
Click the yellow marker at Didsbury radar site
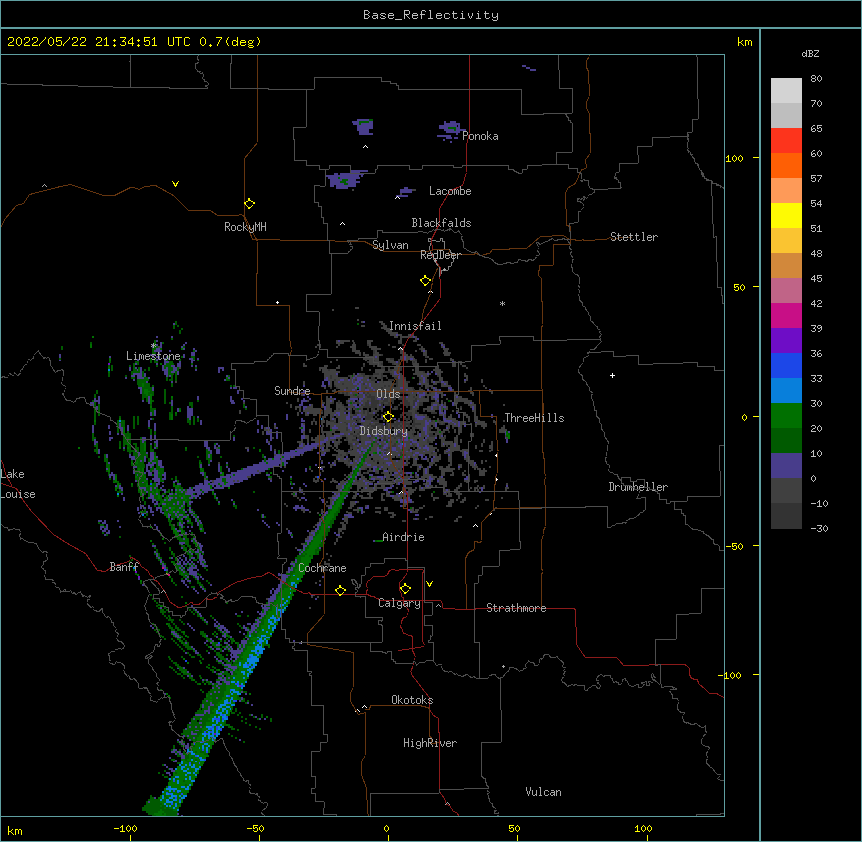[388, 417]
